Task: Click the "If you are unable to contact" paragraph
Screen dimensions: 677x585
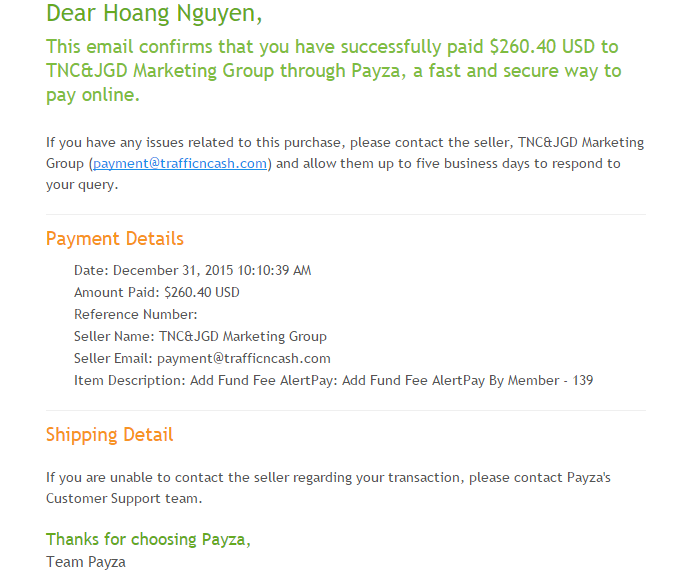Action: point(328,477)
